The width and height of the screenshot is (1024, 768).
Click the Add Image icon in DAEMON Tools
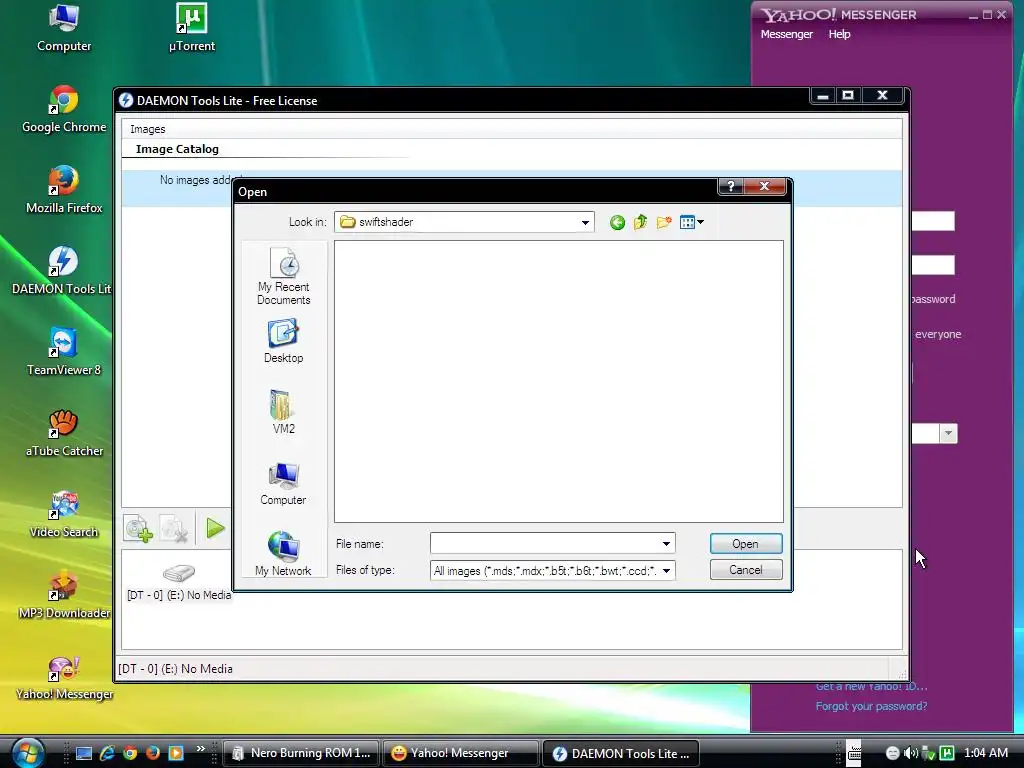click(138, 529)
